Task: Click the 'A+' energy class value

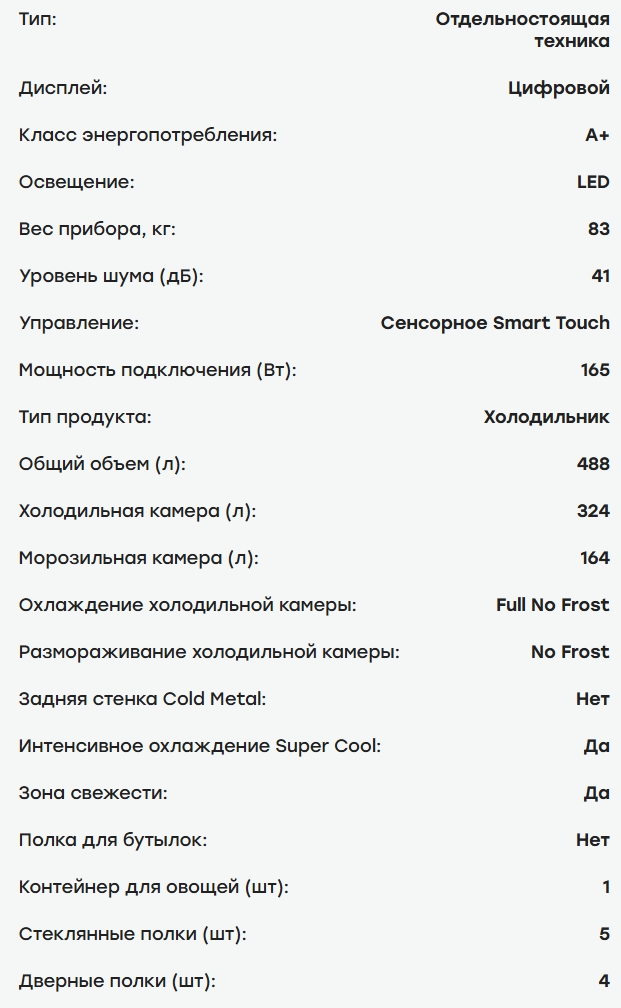Action: (x=597, y=135)
